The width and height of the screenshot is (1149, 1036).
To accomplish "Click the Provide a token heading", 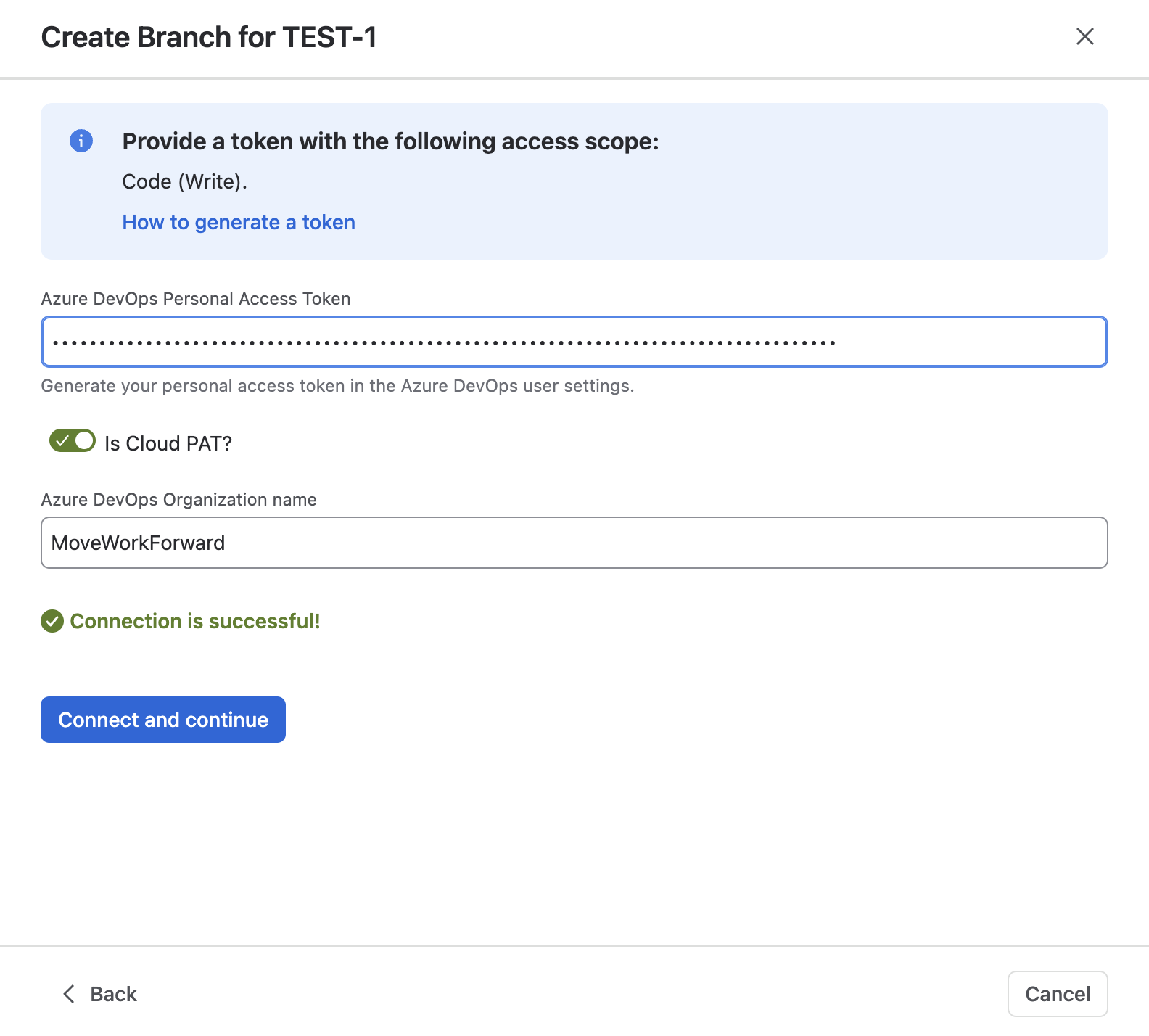I will click(391, 141).
